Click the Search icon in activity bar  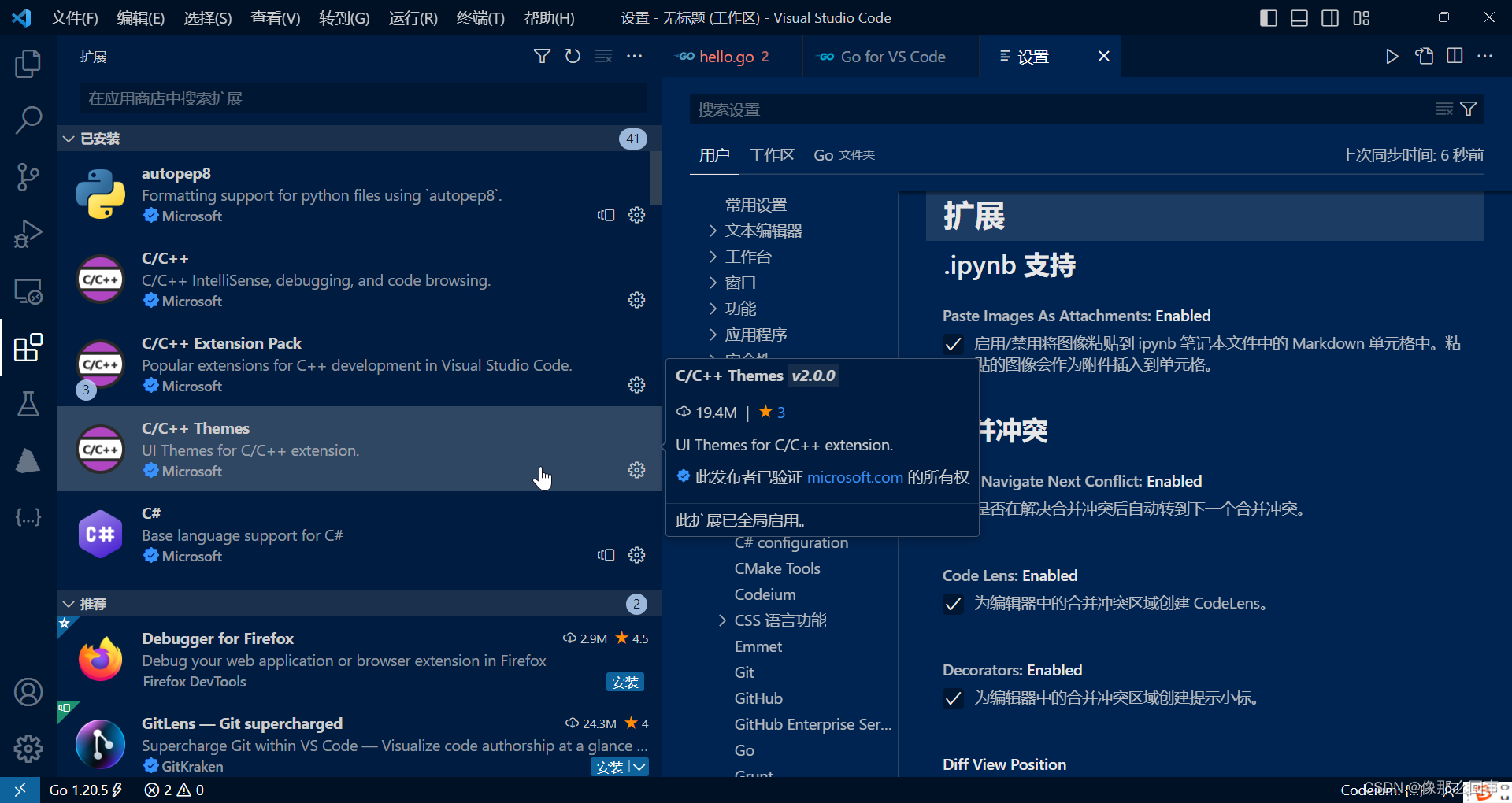[x=28, y=120]
